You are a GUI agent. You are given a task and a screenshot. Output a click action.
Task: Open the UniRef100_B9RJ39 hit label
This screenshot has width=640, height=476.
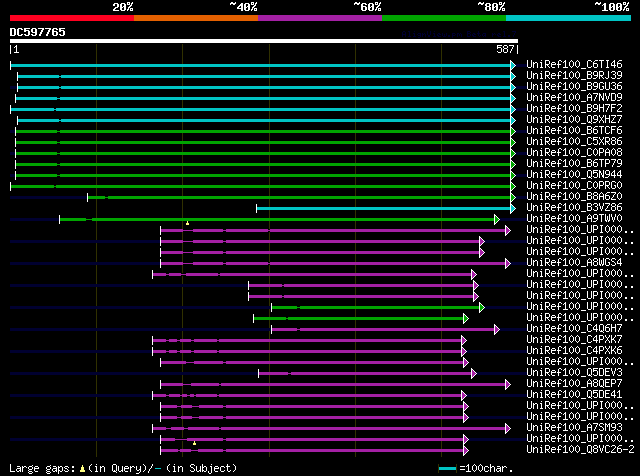pos(574,76)
